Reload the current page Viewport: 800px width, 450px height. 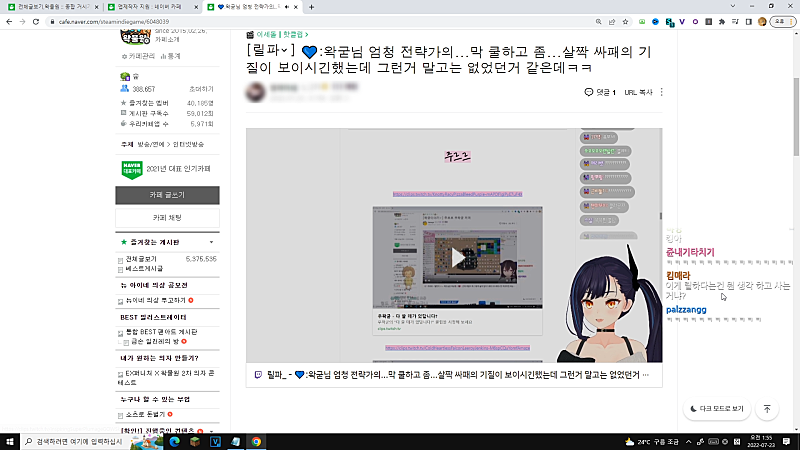click(36, 22)
